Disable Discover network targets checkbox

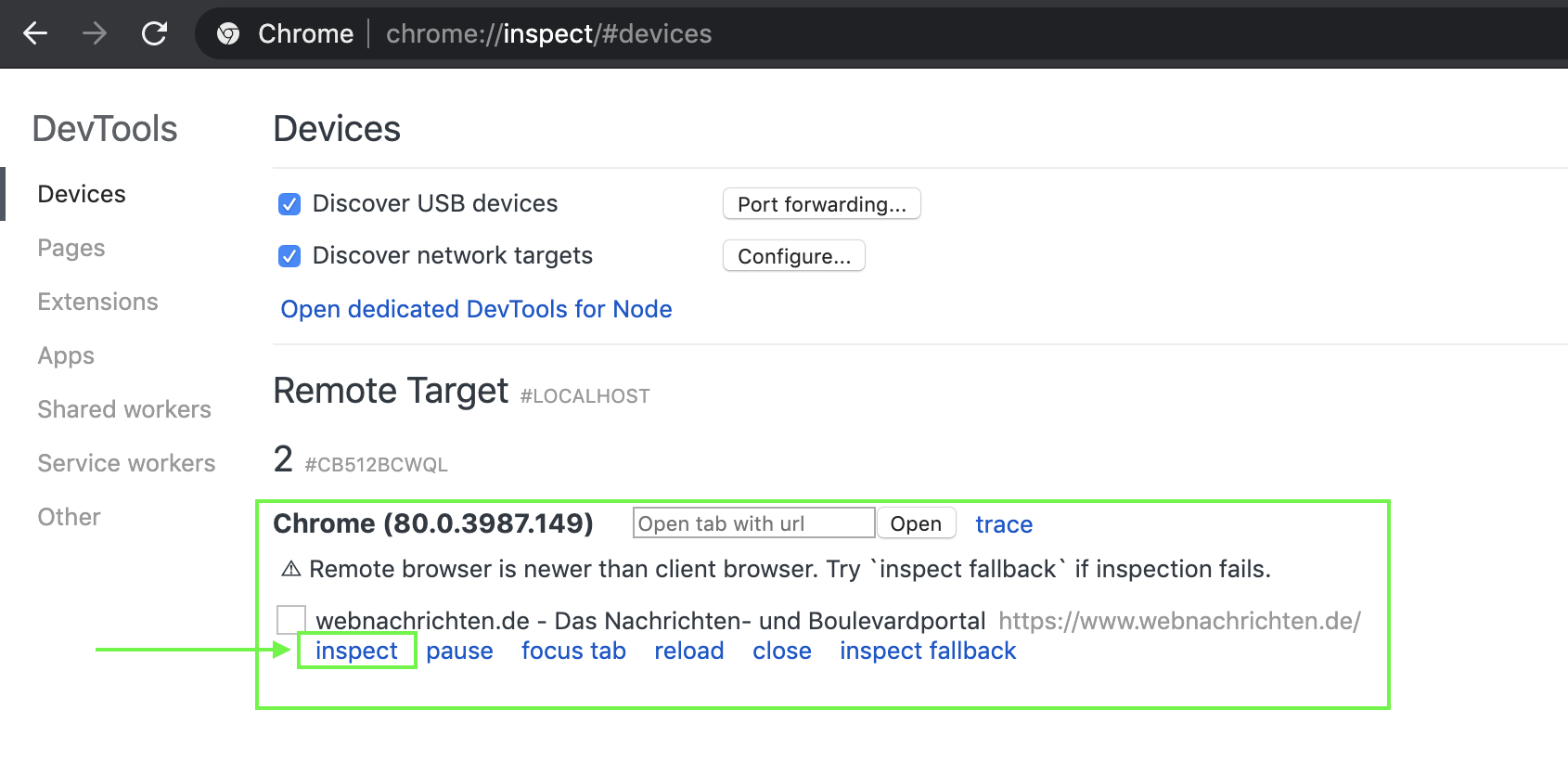289,256
